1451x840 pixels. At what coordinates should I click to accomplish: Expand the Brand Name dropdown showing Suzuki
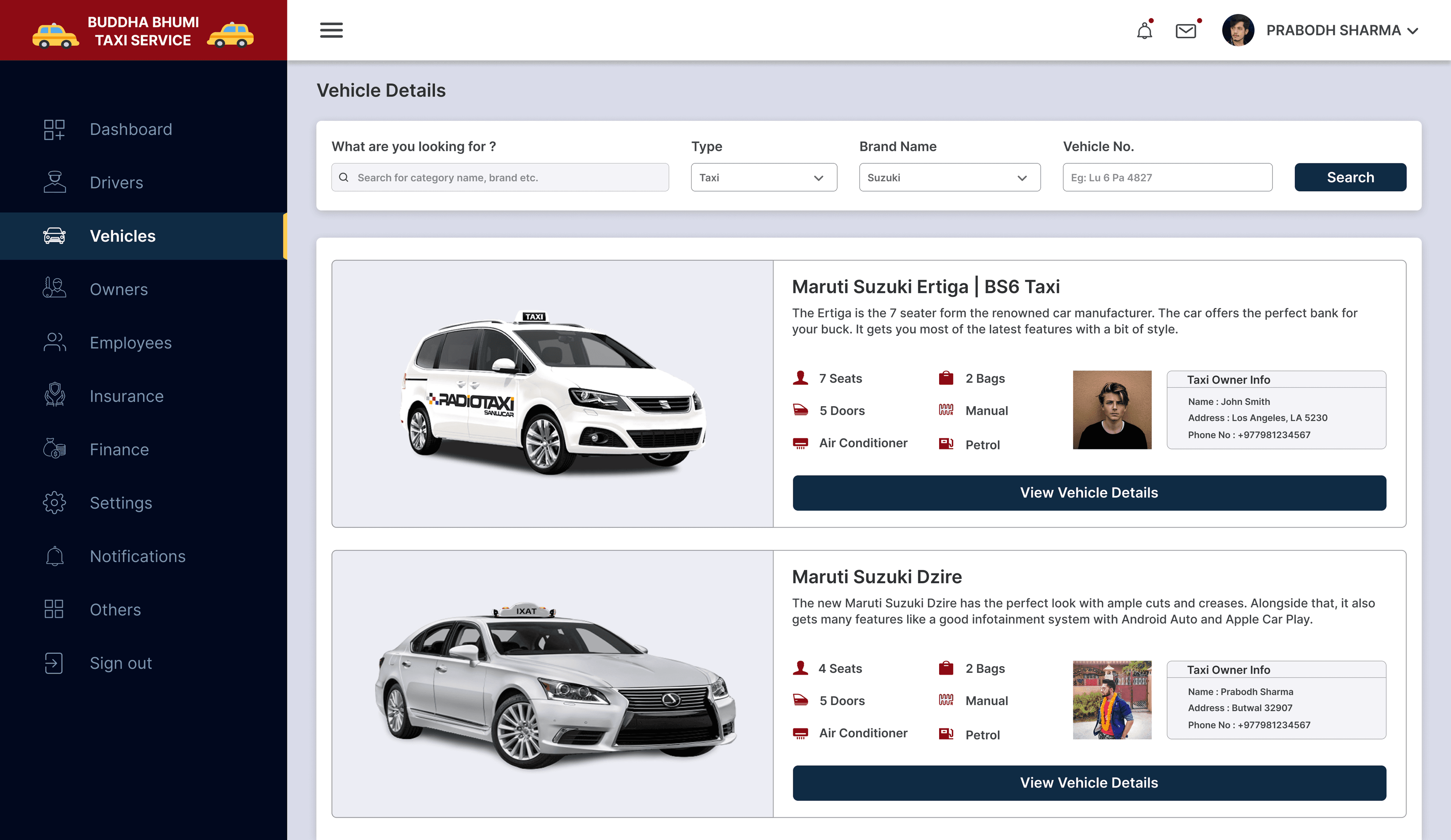tap(949, 177)
